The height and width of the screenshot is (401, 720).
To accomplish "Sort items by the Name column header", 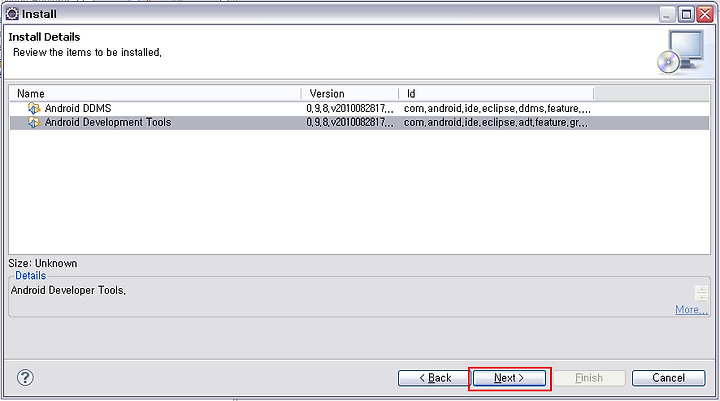I will tap(155, 94).
